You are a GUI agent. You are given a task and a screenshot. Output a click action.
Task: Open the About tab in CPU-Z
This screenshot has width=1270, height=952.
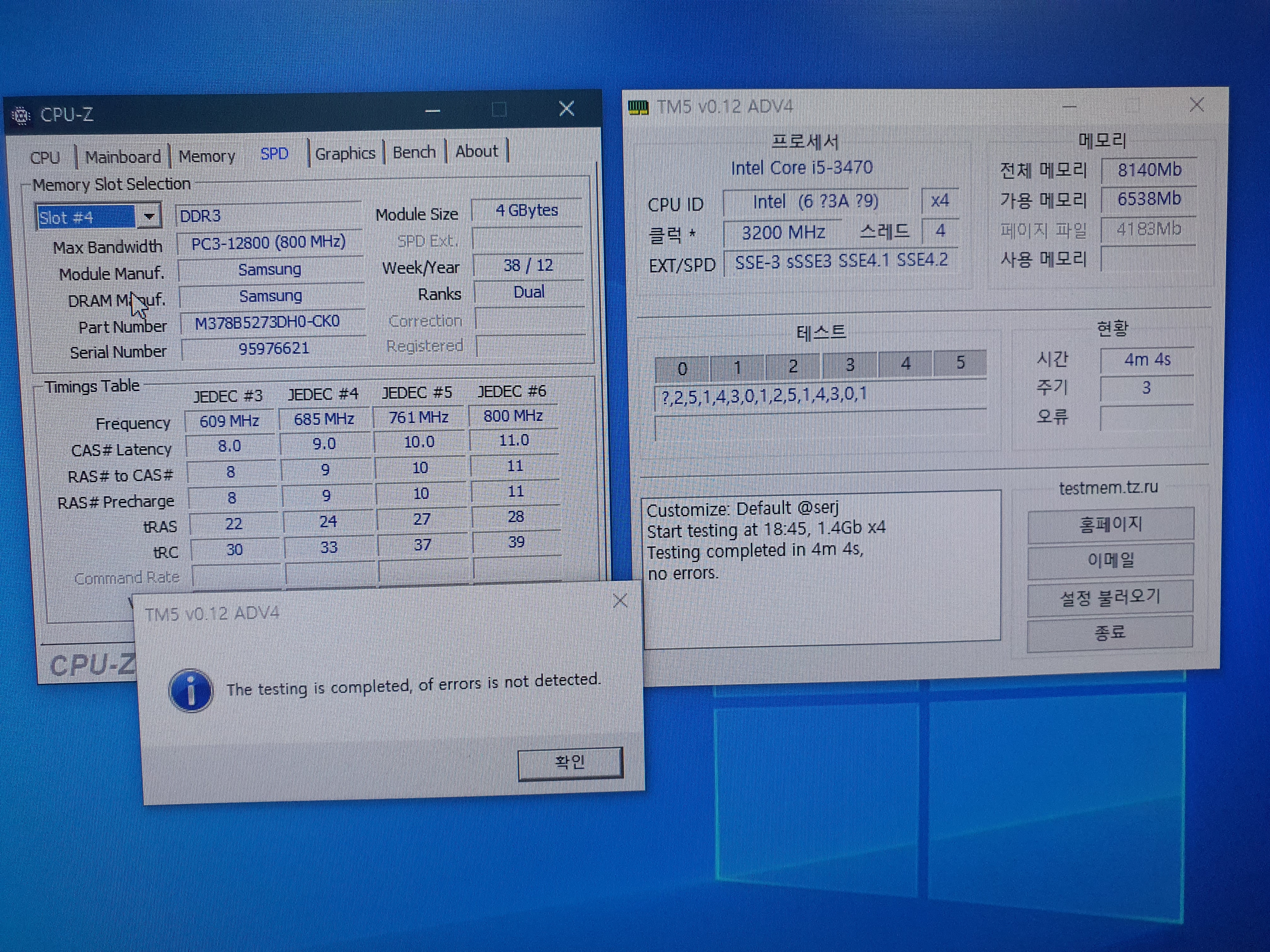pos(477,151)
